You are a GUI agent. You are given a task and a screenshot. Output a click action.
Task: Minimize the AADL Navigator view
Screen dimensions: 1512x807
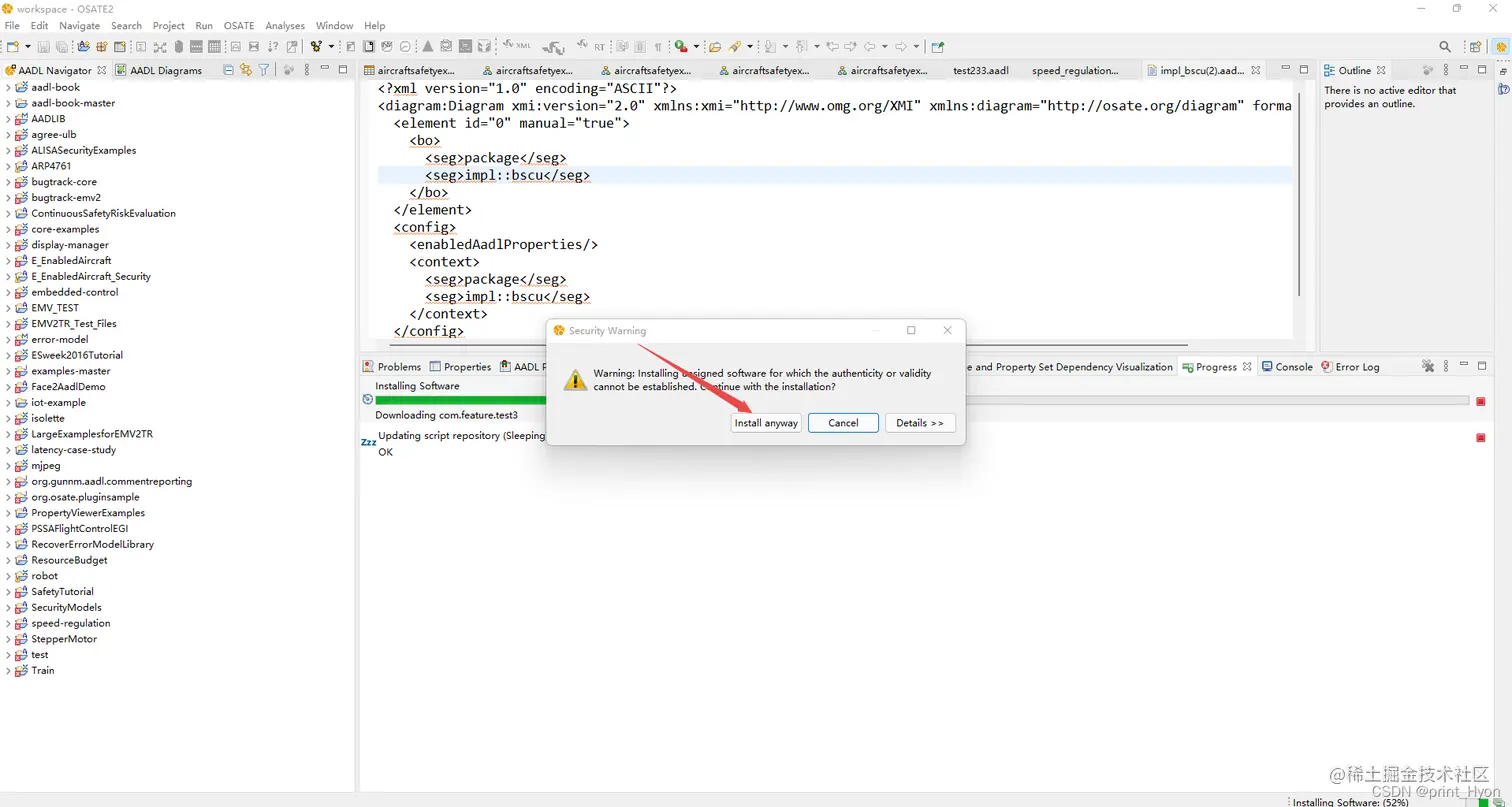(324, 70)
